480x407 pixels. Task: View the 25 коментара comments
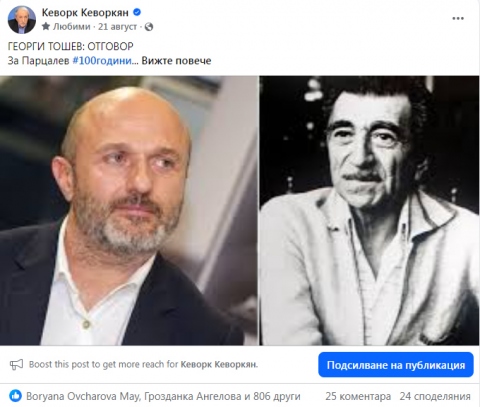point(358,396)
